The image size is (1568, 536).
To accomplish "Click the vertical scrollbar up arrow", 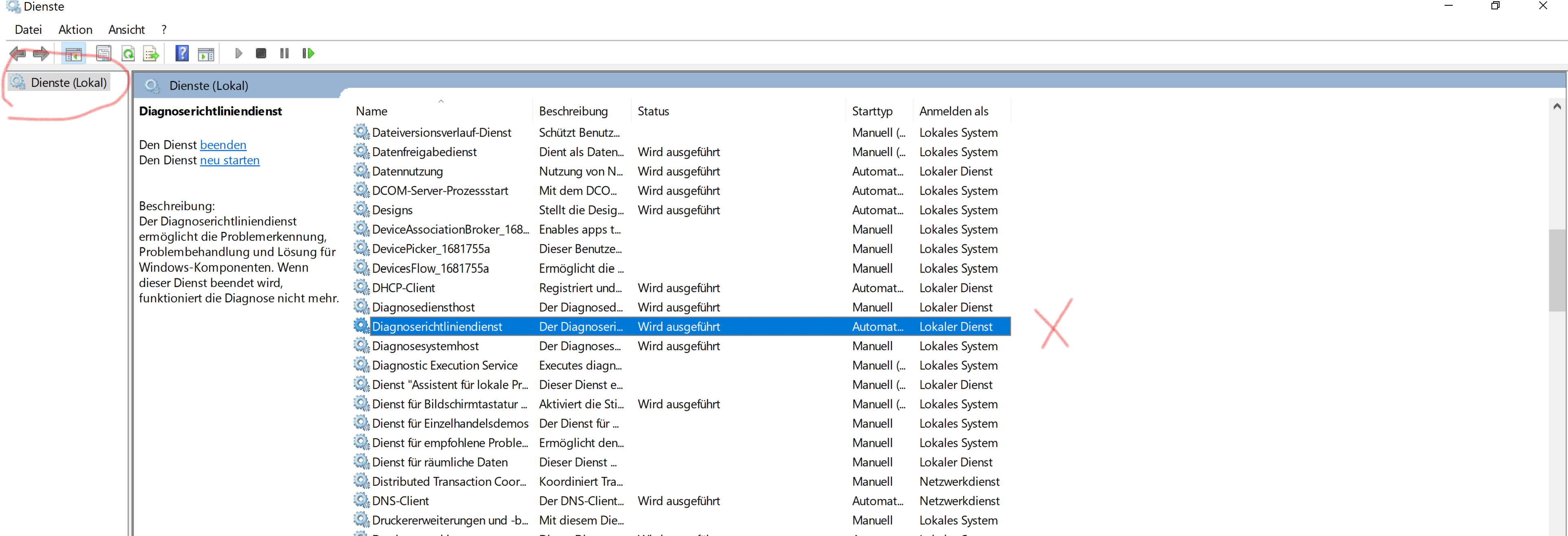I will pyautogui.click(x=1557, y=106).
